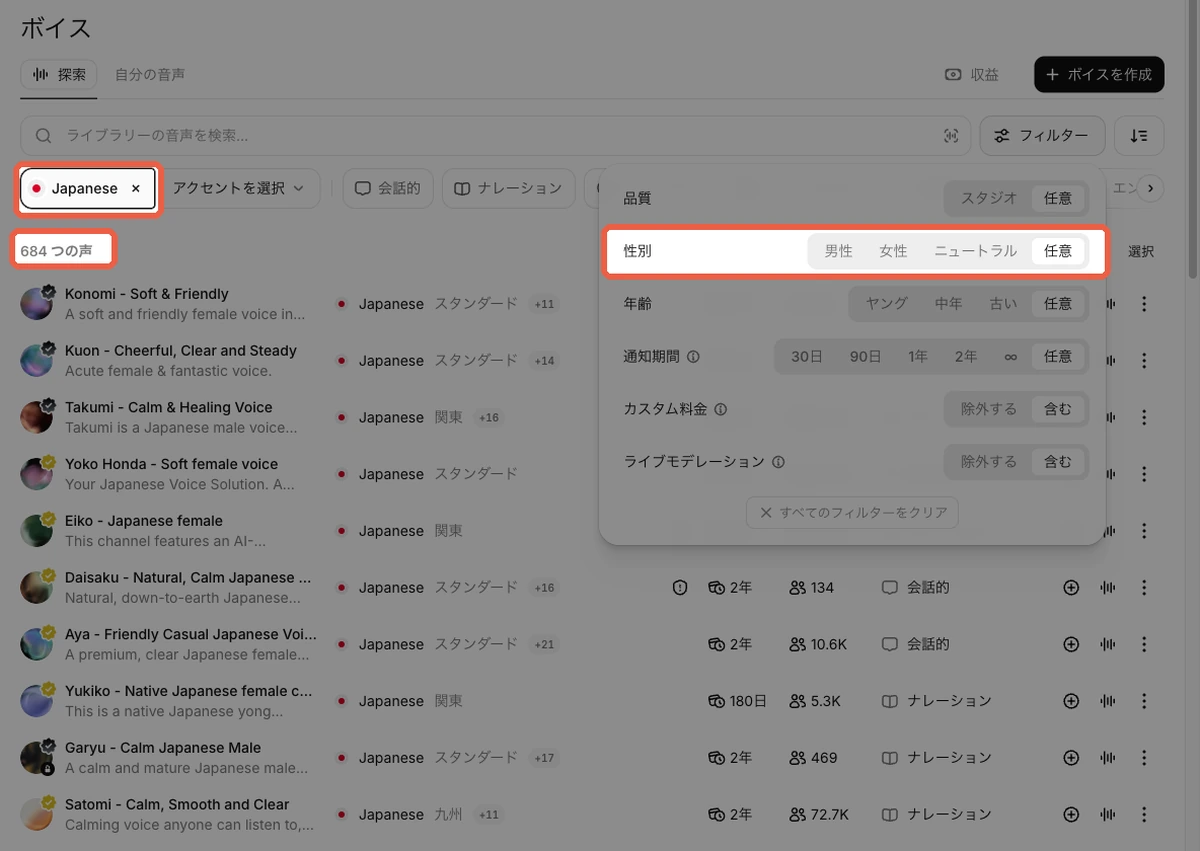1200x851 pixels.
Task: Focus the voice library search field
Action: coord(495,136)
